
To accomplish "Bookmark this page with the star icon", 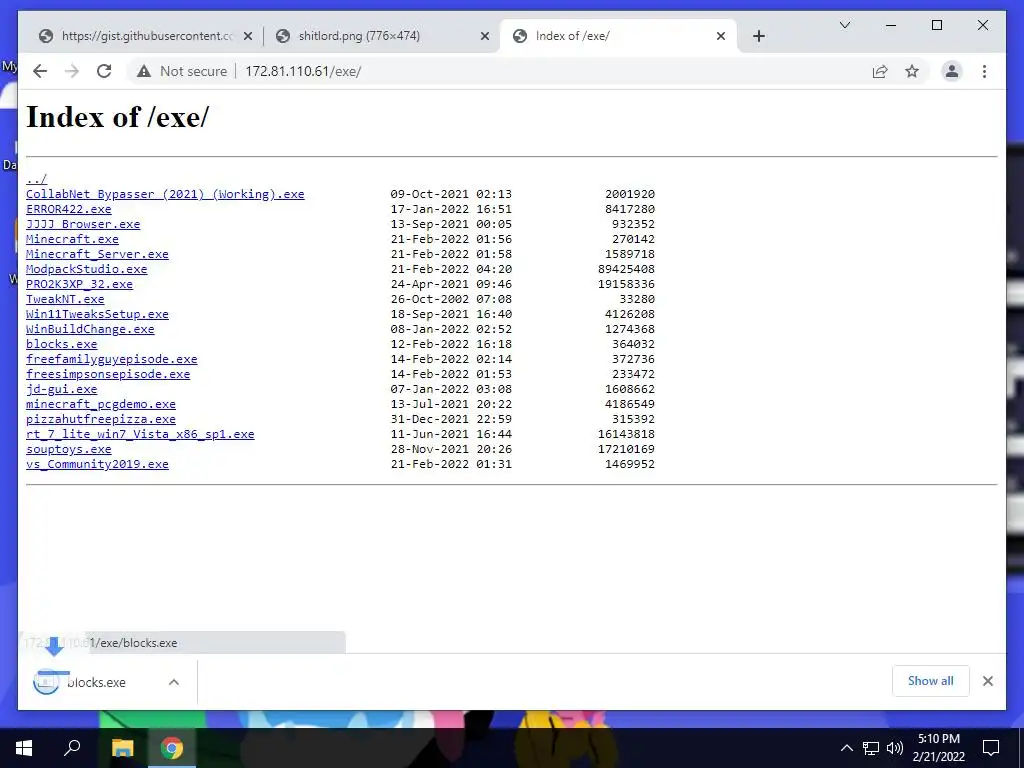I will [912, 71].
